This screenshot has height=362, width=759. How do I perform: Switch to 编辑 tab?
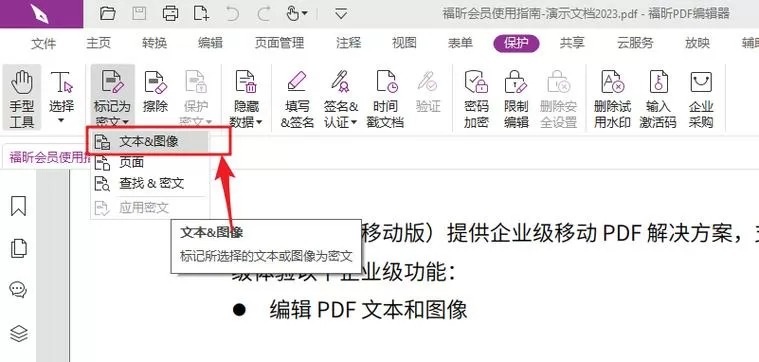pos(210,43)
